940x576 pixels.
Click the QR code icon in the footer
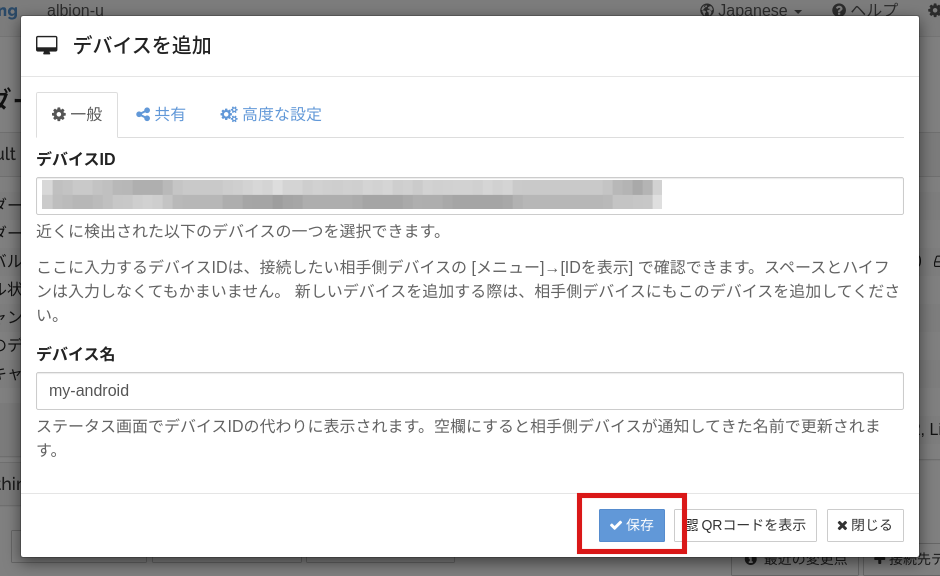[691, 525]
